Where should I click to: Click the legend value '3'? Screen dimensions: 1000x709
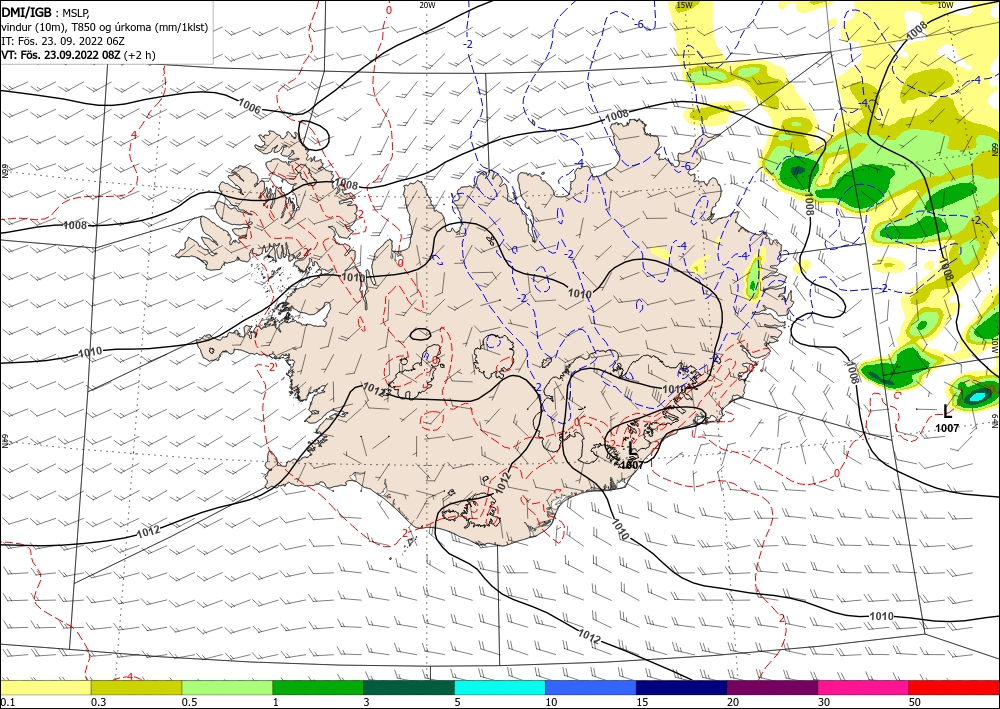pyautogui.click(x=366, y=702)
